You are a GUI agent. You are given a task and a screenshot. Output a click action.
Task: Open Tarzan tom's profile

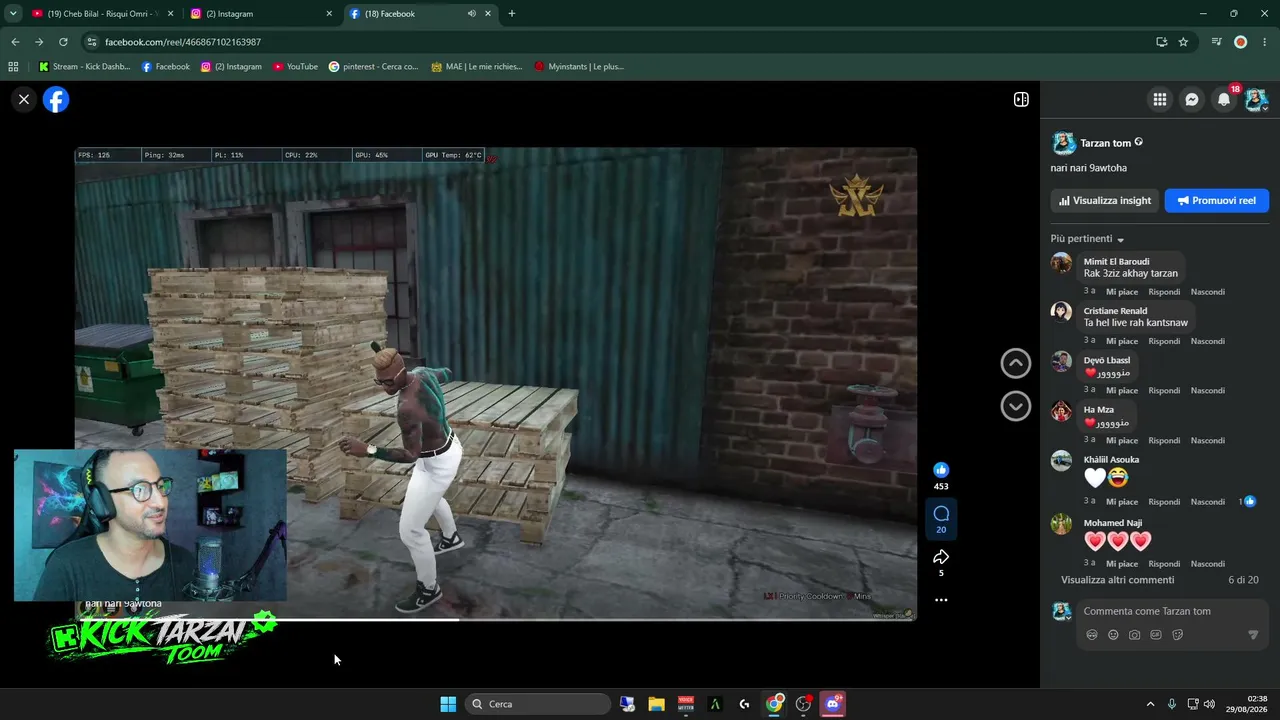1106,143
